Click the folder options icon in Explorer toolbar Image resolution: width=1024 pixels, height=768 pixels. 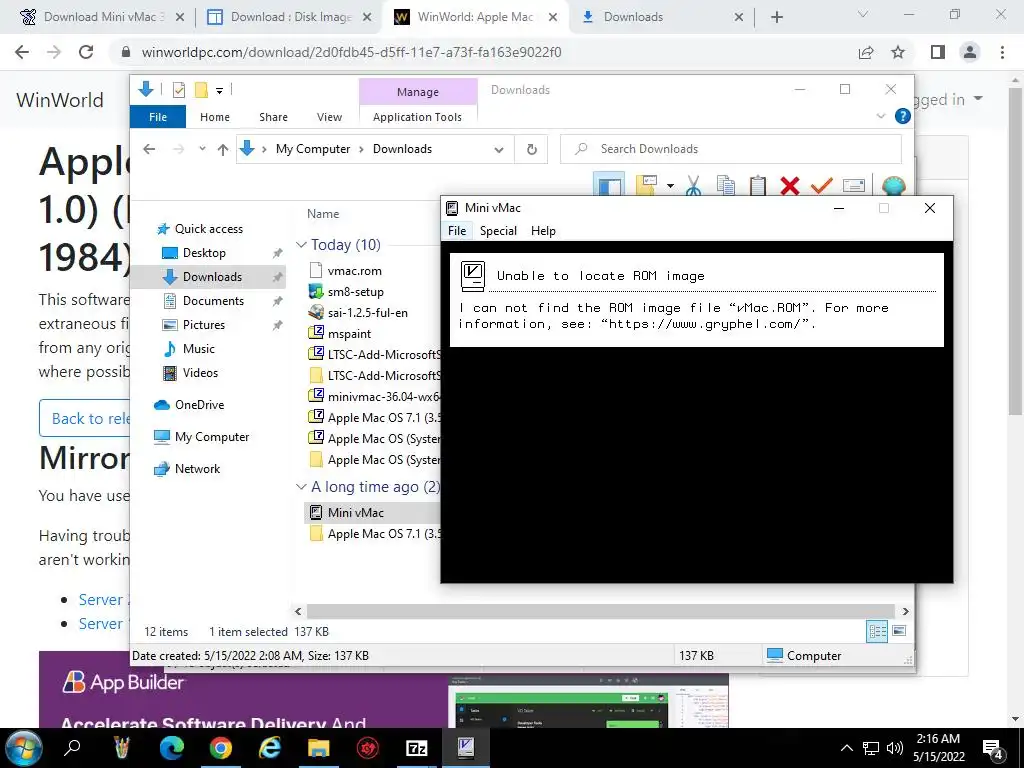pos(646,185)
